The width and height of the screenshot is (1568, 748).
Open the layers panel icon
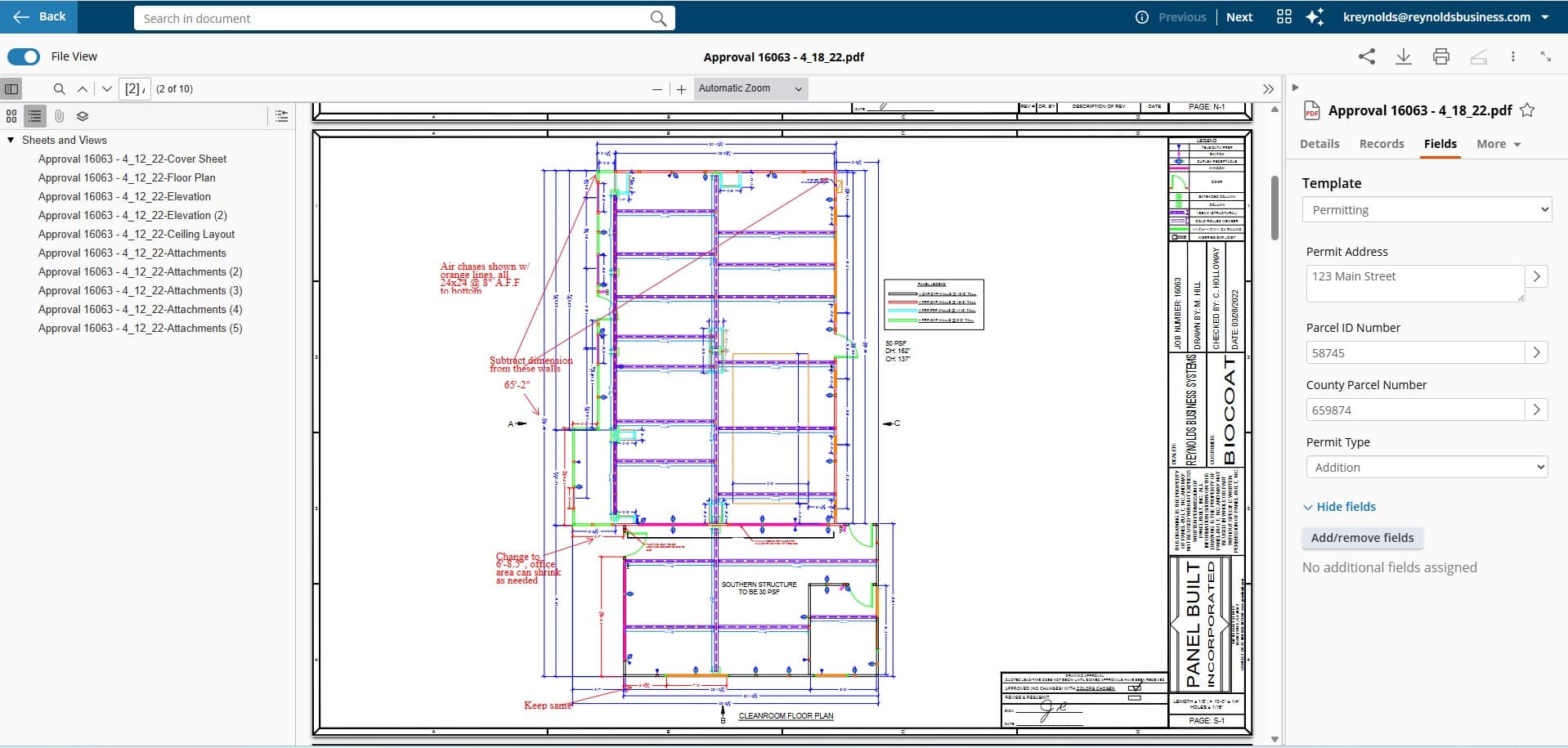click(83, 116)
